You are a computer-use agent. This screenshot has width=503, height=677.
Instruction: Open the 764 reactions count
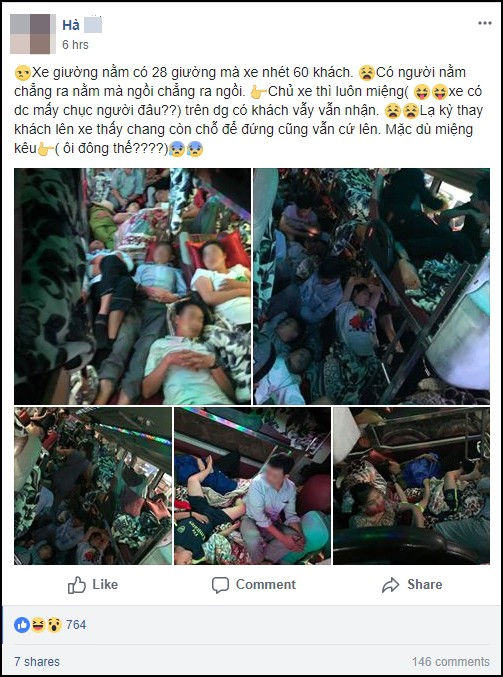click(x=76, y=624)
